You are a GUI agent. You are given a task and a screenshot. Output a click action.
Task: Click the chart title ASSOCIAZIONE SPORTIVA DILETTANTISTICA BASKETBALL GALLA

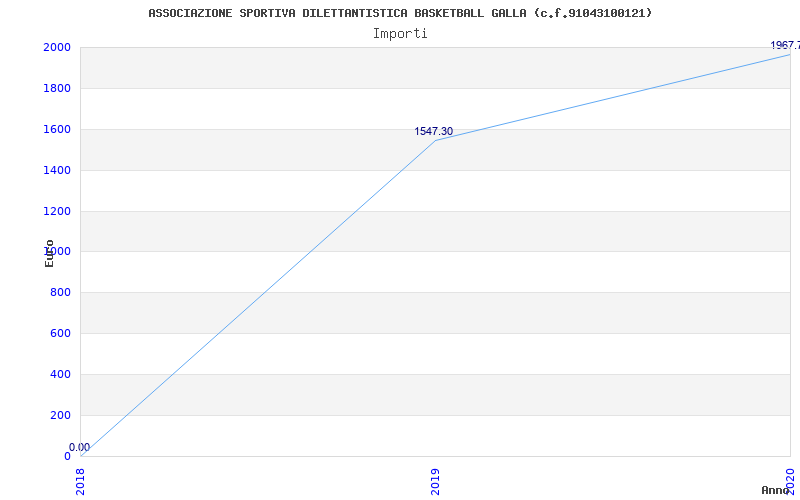coord(400,13)
